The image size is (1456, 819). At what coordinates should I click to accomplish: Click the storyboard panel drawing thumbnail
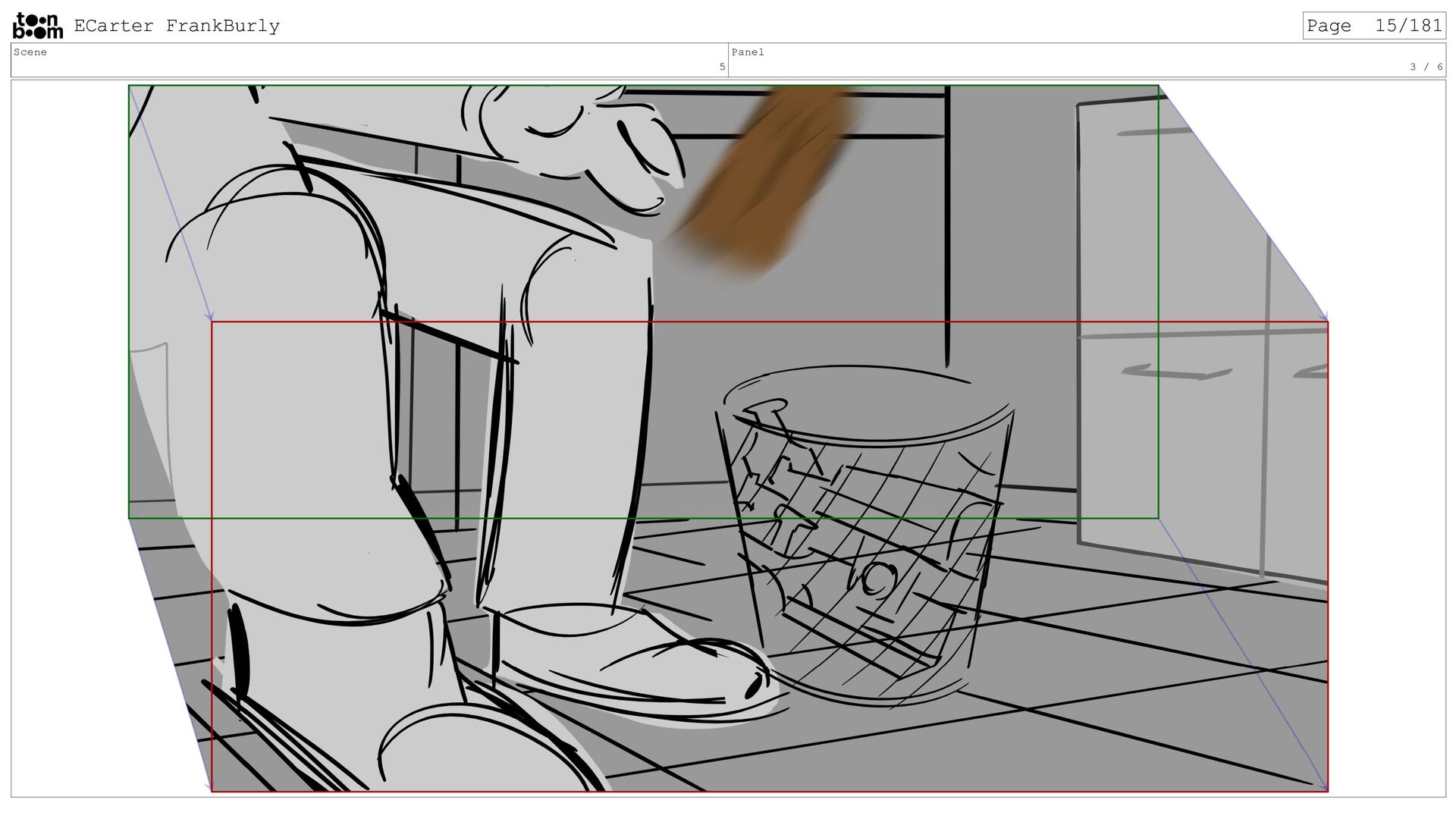coord(728,438)
